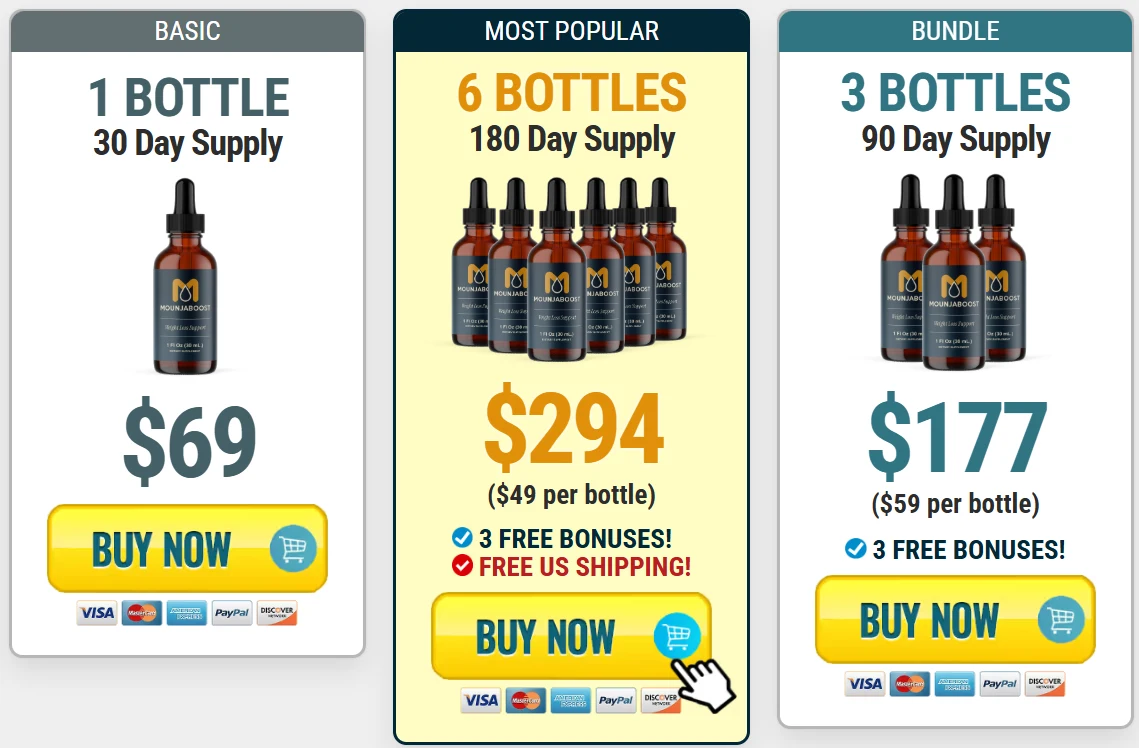The width and height of the screenshot is (1139, 748).
Task: Click the cart icon on the 1 Bottle button
Action: [293, 548]
